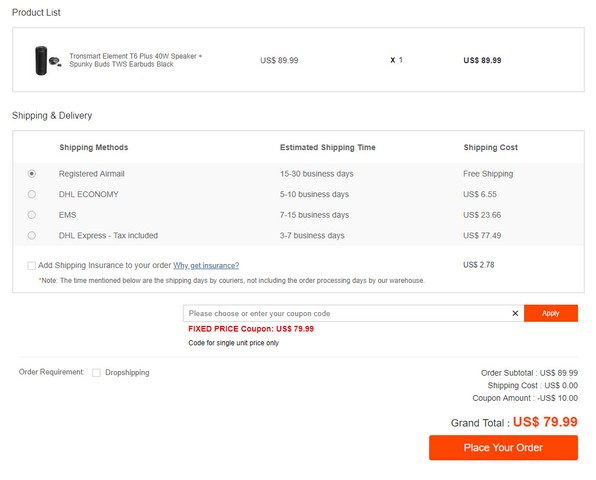This screenshot has width=596, height=480.
Task: Apply the coupon code
Action: [x=551, y=313]
